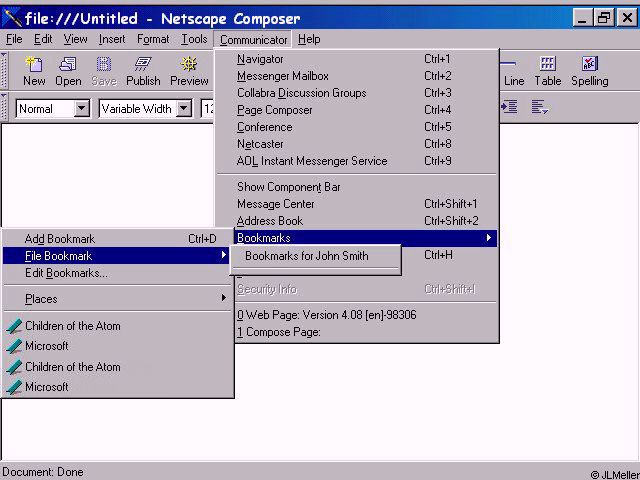The width and height of the screenshot is (640, 480).
Task: Switch to 0 Web Page window entry
Action: click(x=366, y=315)
